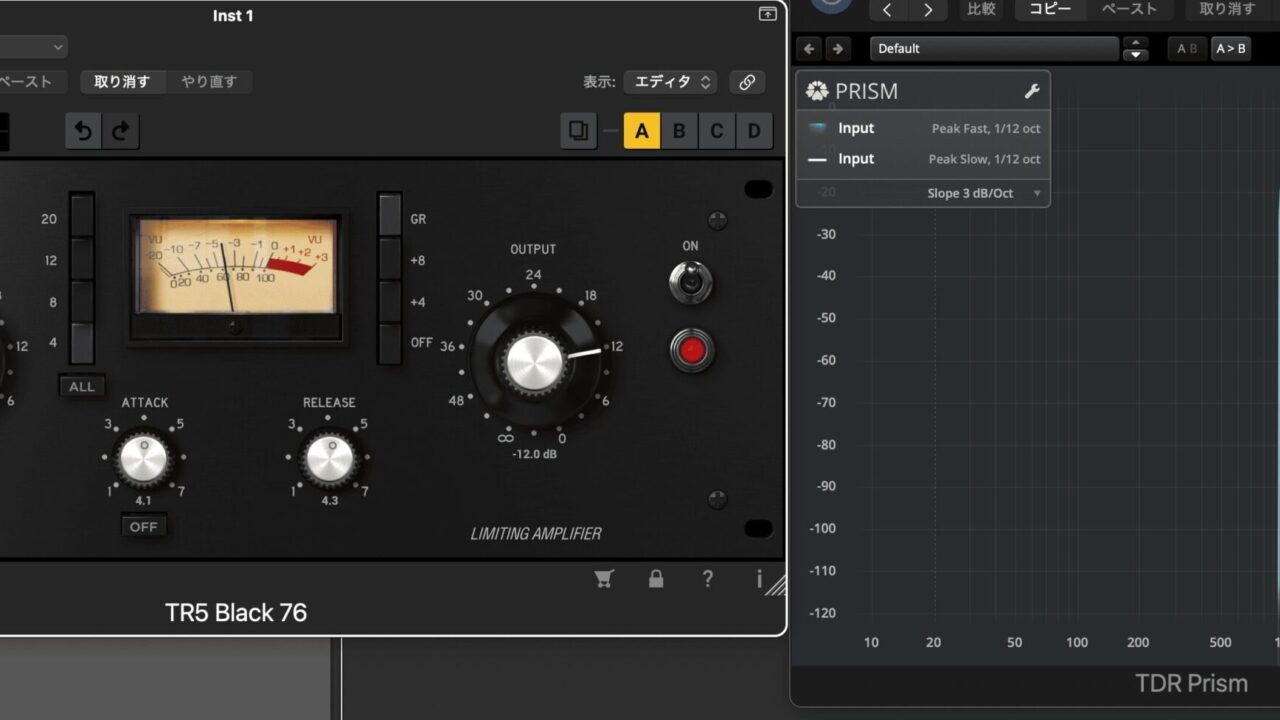The height and width of the screenshot is (720, 1280).
Task: Click the redo arrow icon
Action: pyautogui.click(x=120, y=131)
